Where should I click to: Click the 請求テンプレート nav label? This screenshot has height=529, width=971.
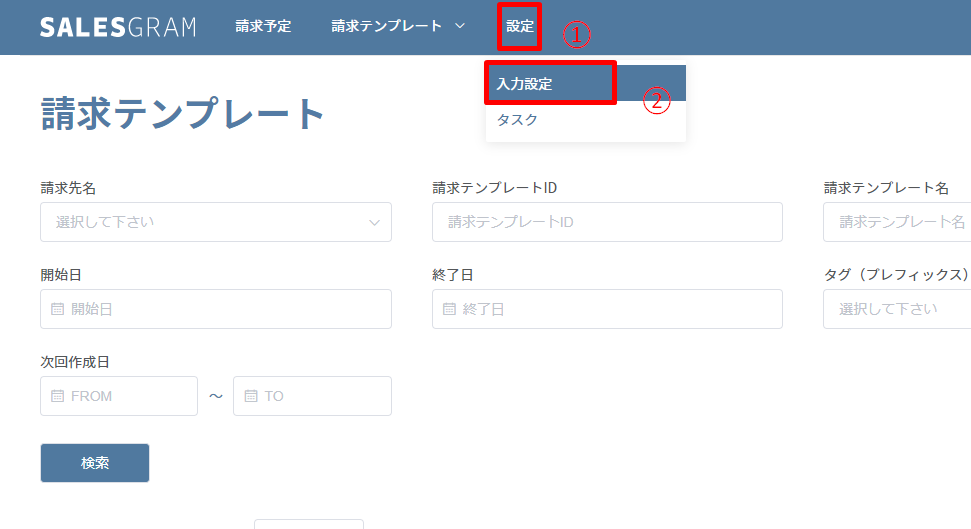(x=386, y=26)
